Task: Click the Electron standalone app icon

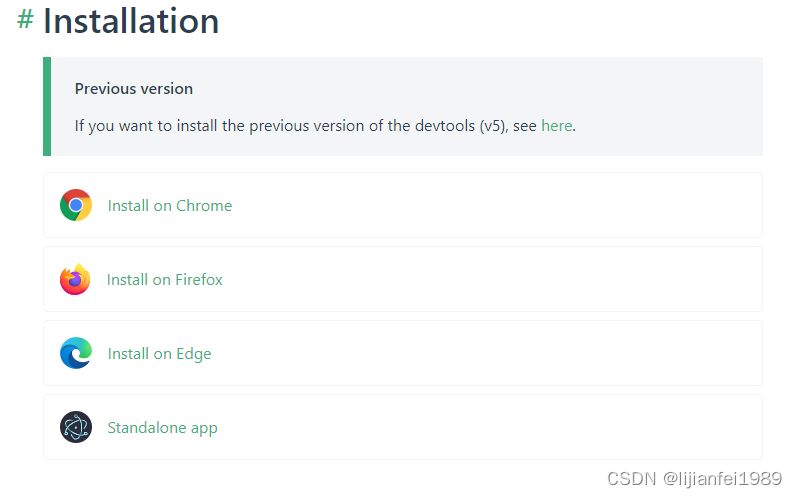Action: tap(76, 428)
